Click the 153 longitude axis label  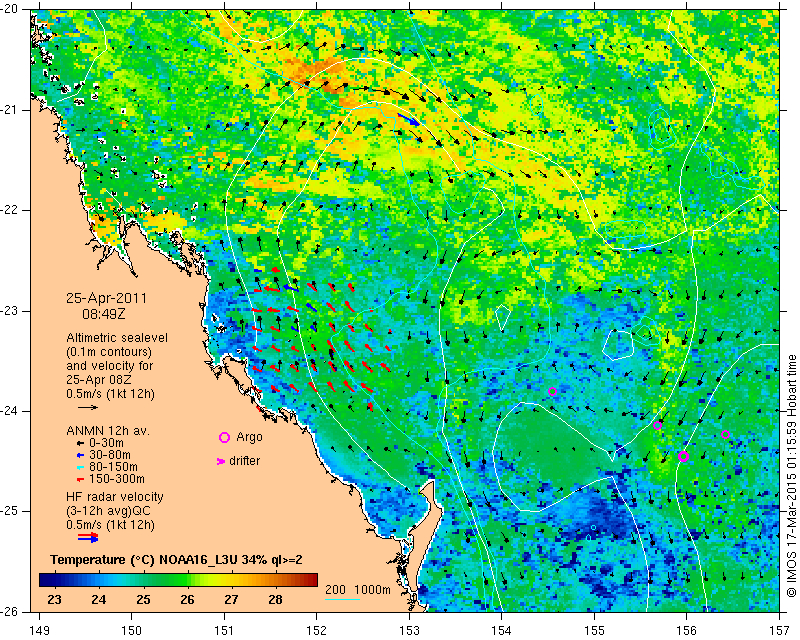(x=409, y=631)
